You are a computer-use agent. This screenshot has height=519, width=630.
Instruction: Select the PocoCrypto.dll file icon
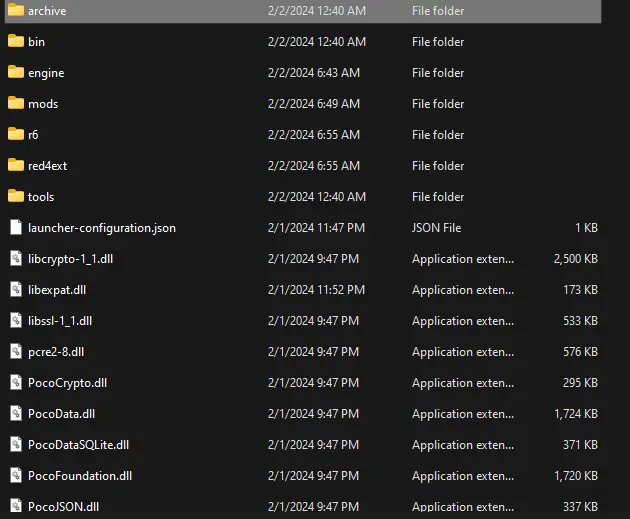point(16,382)
